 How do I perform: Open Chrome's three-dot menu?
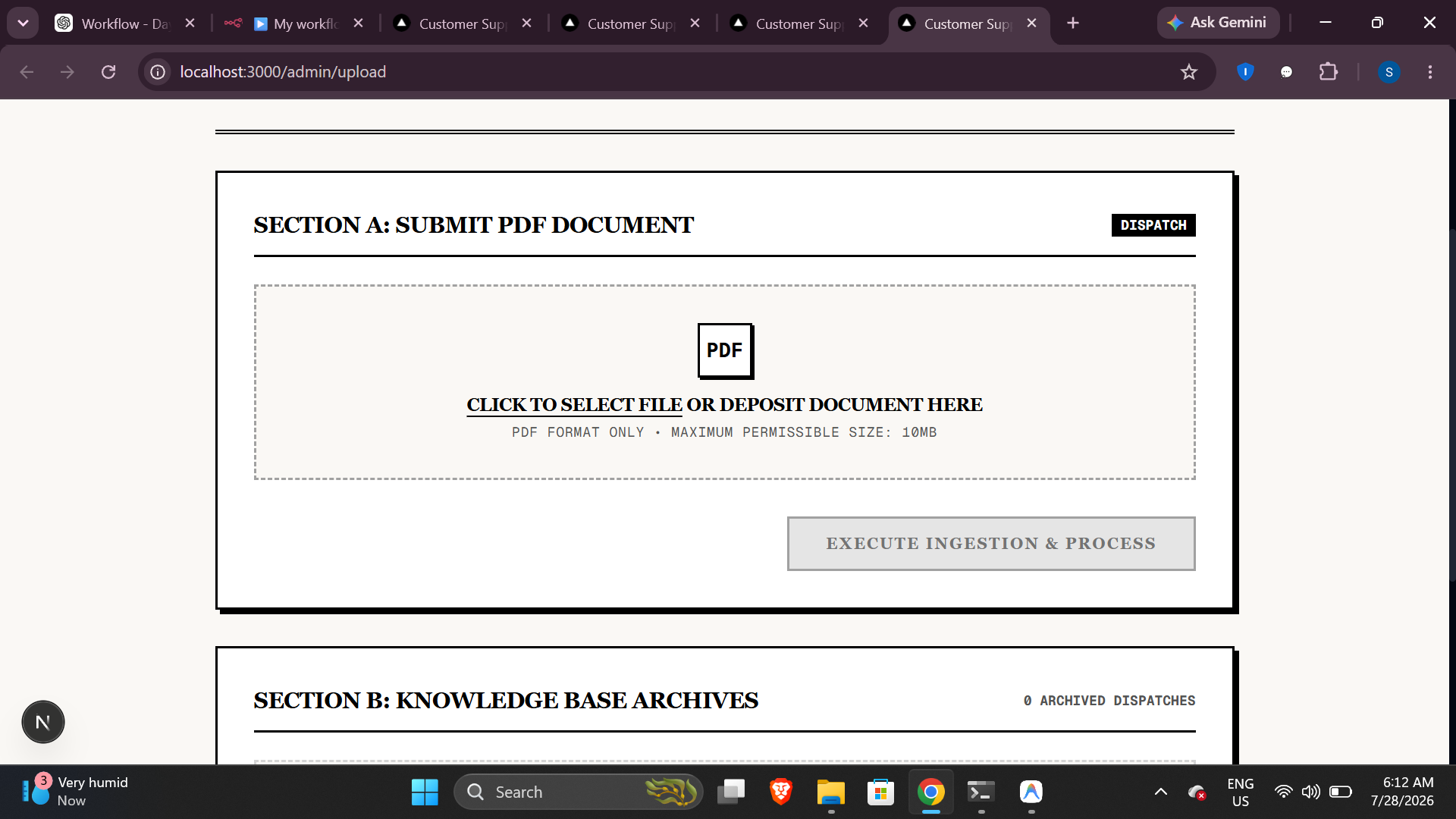pyautogui.click(x=1429, y=72)
